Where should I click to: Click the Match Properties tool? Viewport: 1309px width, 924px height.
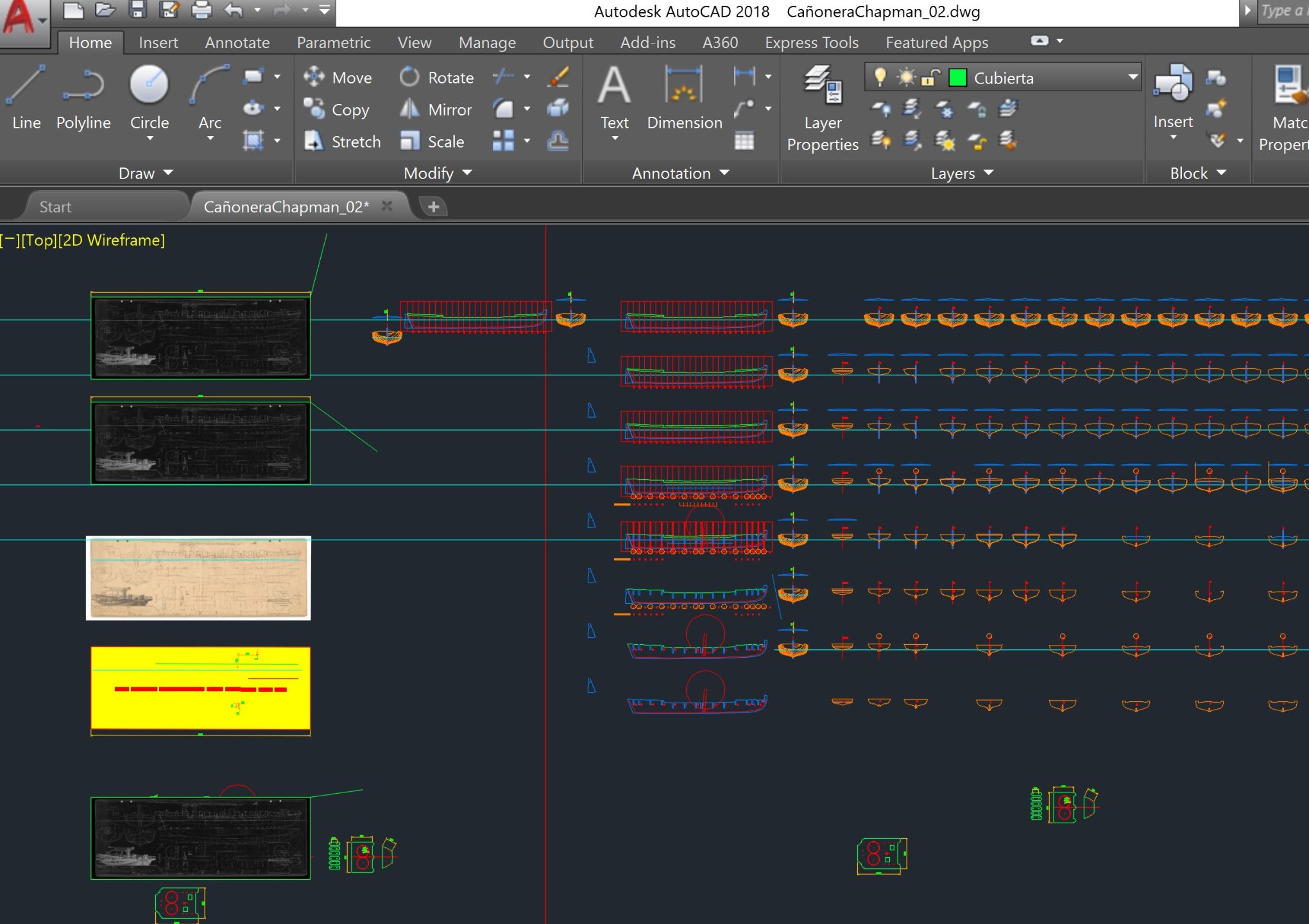pyautogui.click(x=1285, y=109)
